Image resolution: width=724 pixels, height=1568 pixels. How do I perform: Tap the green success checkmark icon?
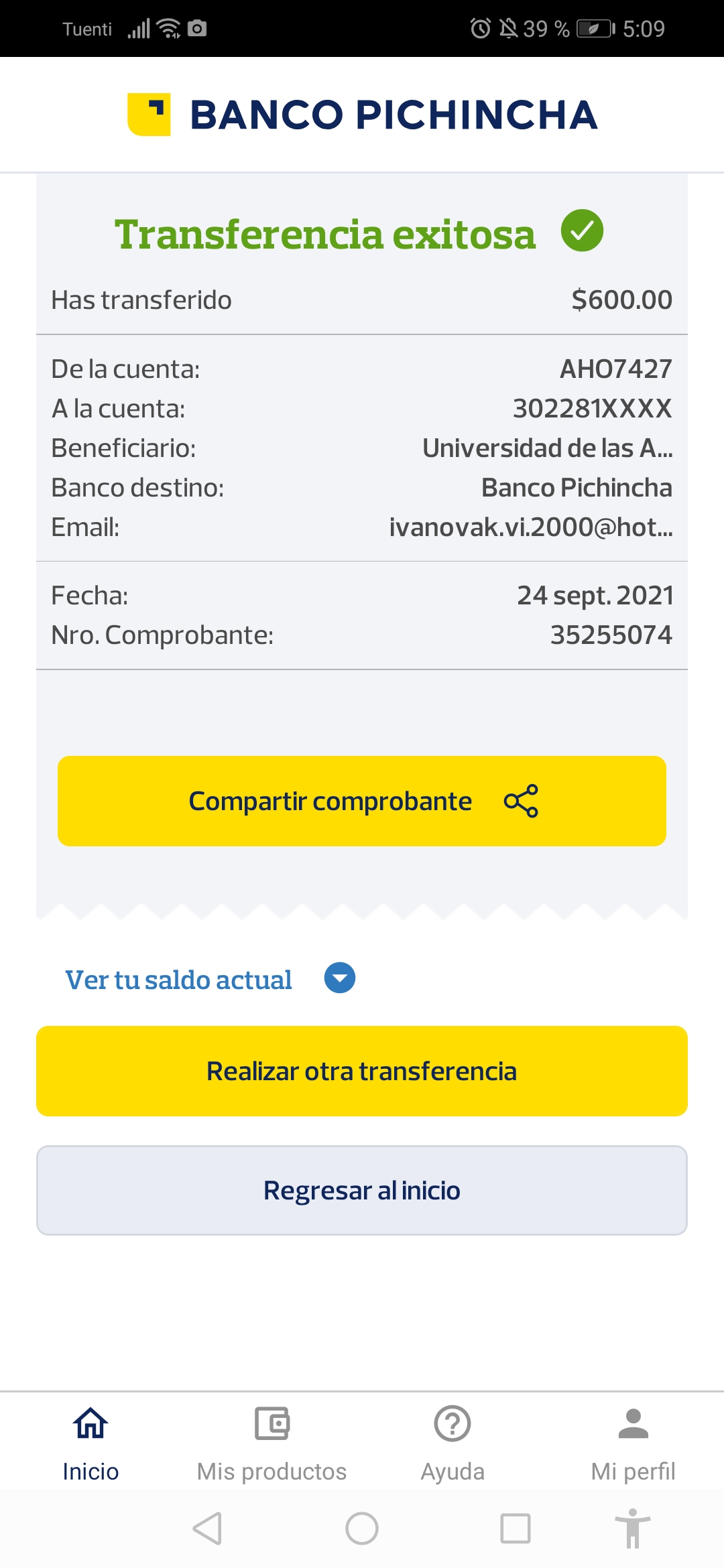point(582,231)
